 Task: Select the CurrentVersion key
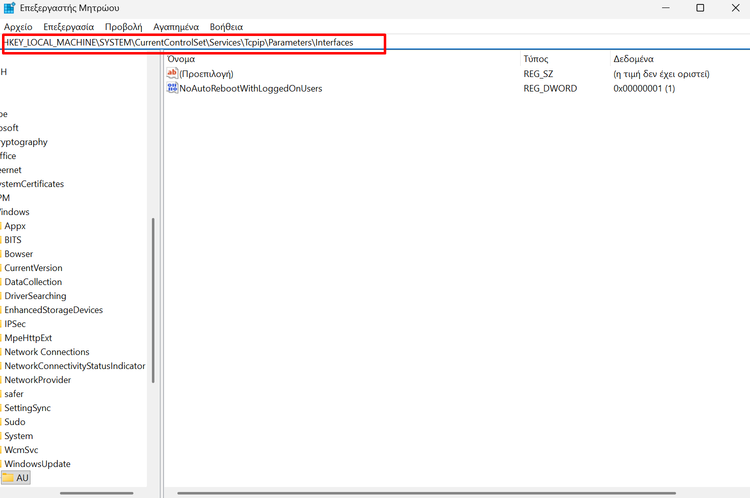[x=33, y=268]
